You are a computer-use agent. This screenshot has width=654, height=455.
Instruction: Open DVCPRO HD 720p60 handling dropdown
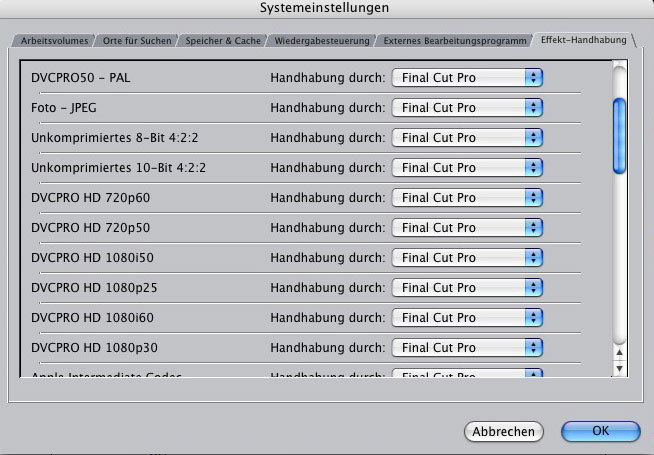point(466,197)
